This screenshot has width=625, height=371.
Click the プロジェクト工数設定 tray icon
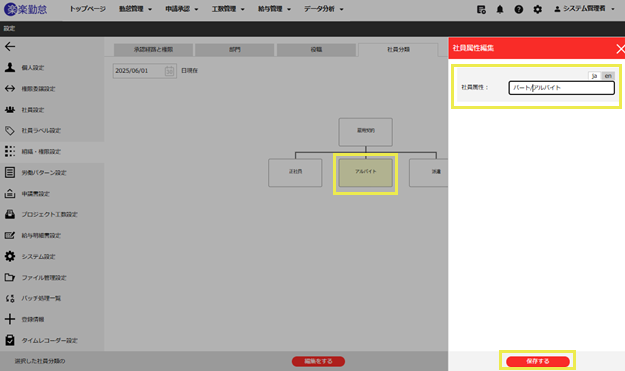[x=10, y=214]
